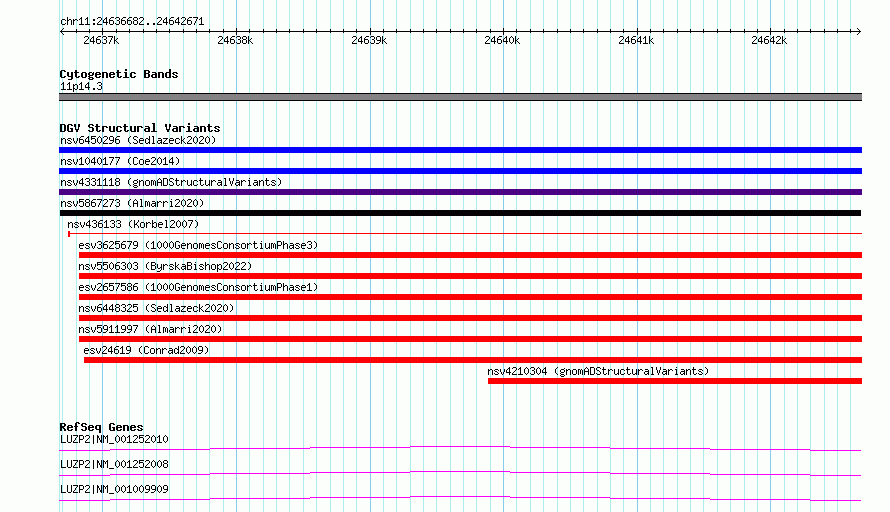Click the 24642k ruler label

(x=769, y=40)
